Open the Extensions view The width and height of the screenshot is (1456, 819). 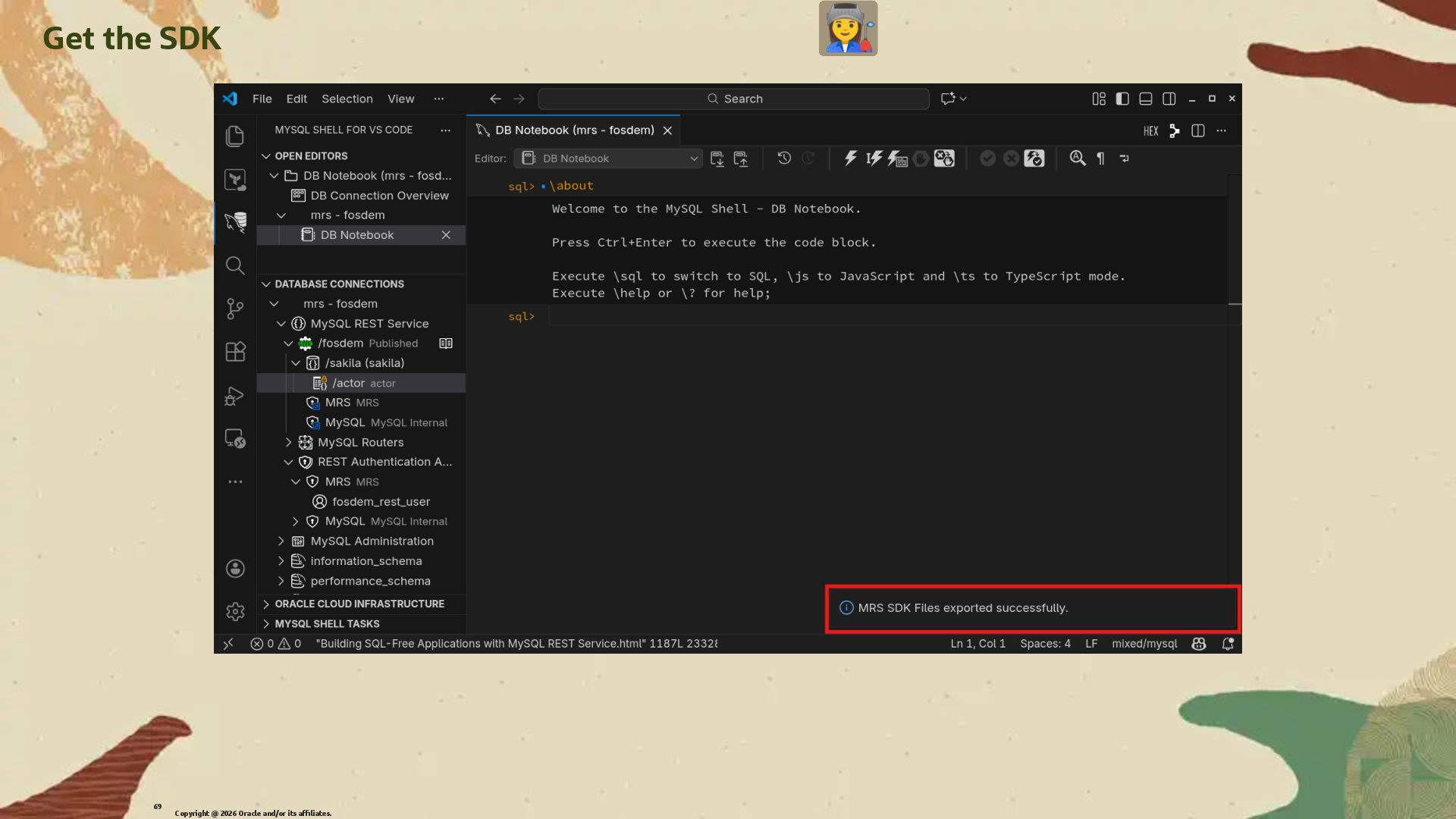tap(235, 352)
